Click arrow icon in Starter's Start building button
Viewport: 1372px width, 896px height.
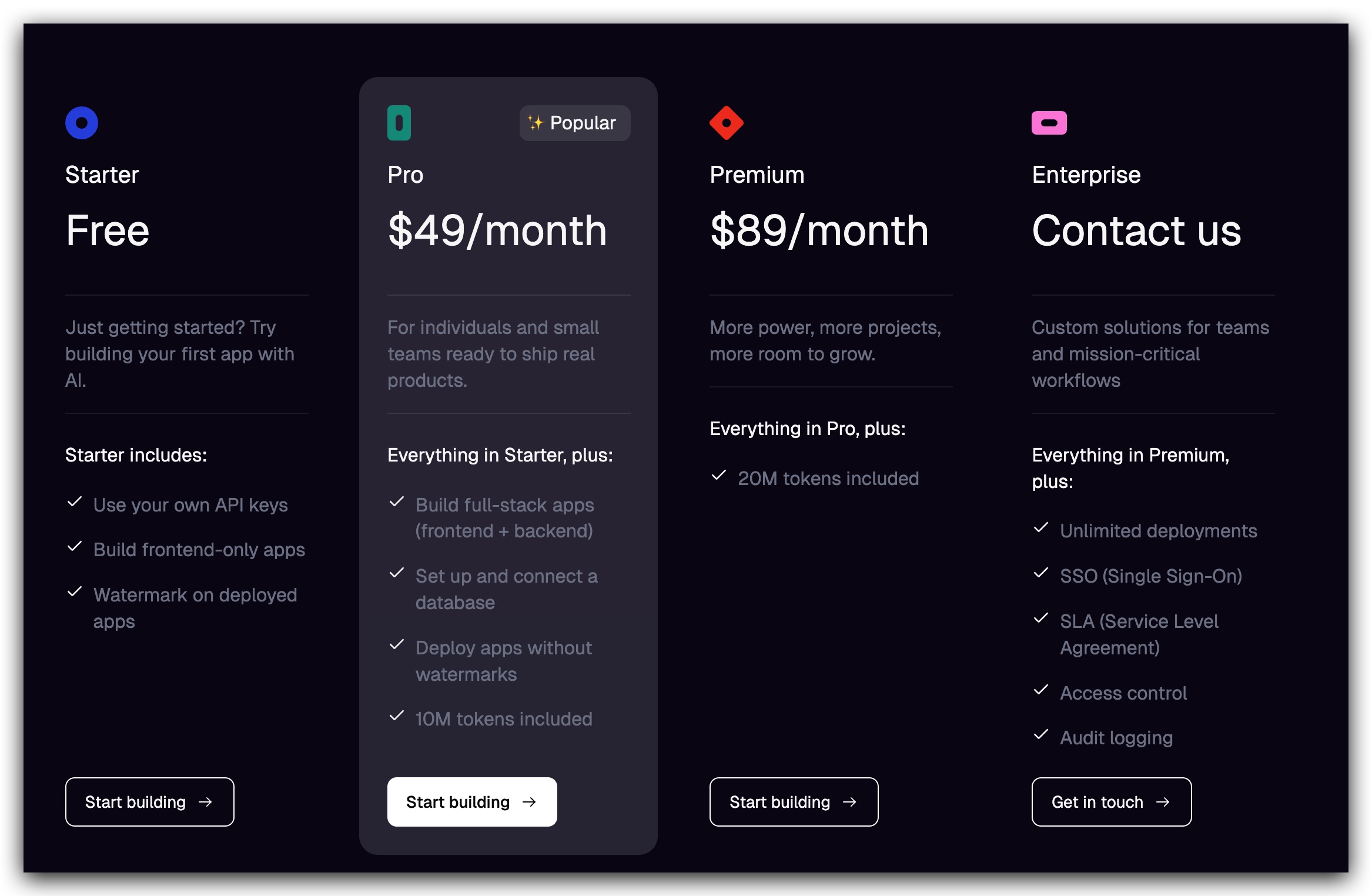point(205,802)
